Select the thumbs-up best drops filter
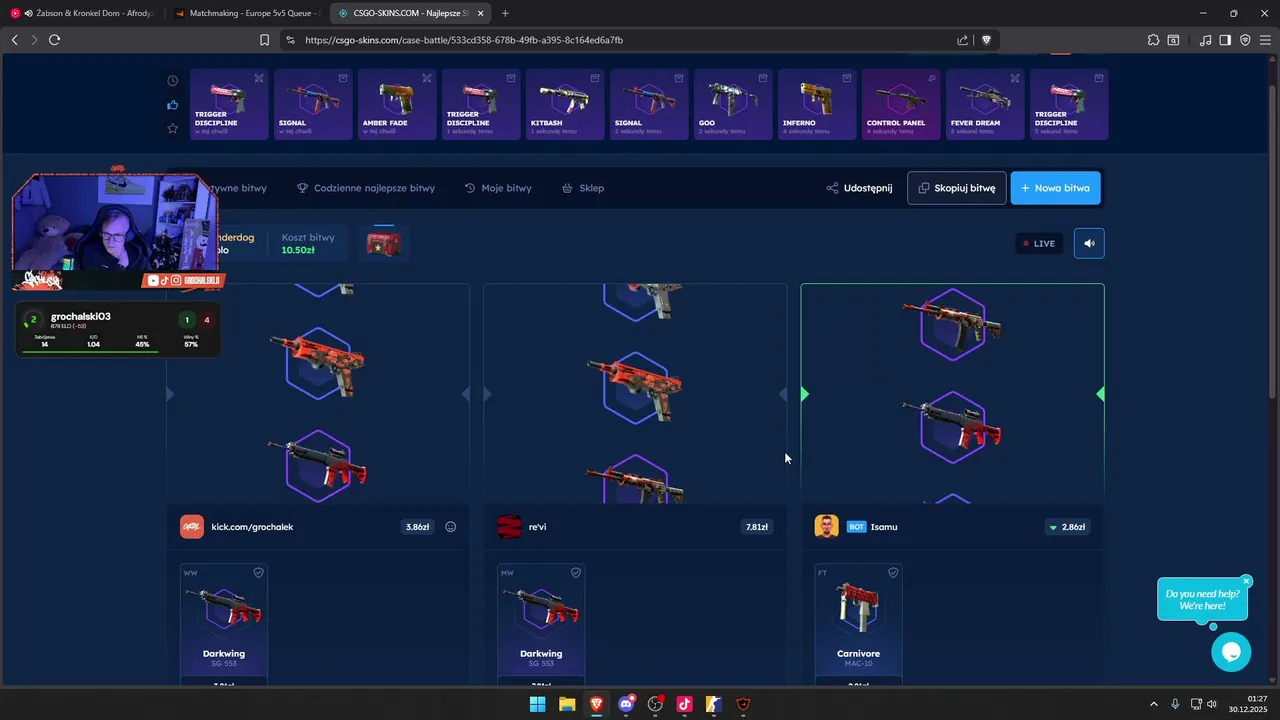 172,105
